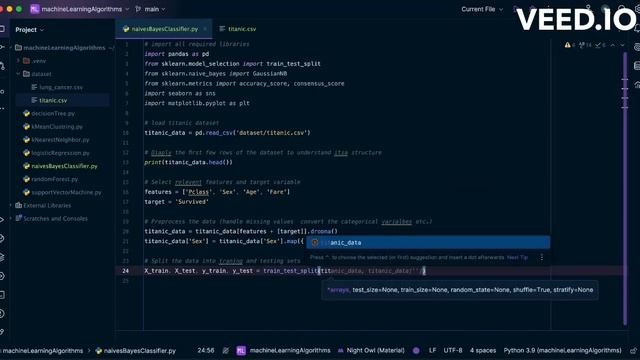Switch to the titanic.csv editor tab
Image resolution: width=640 pixels, height=360 pixels.
pos(238,29)
